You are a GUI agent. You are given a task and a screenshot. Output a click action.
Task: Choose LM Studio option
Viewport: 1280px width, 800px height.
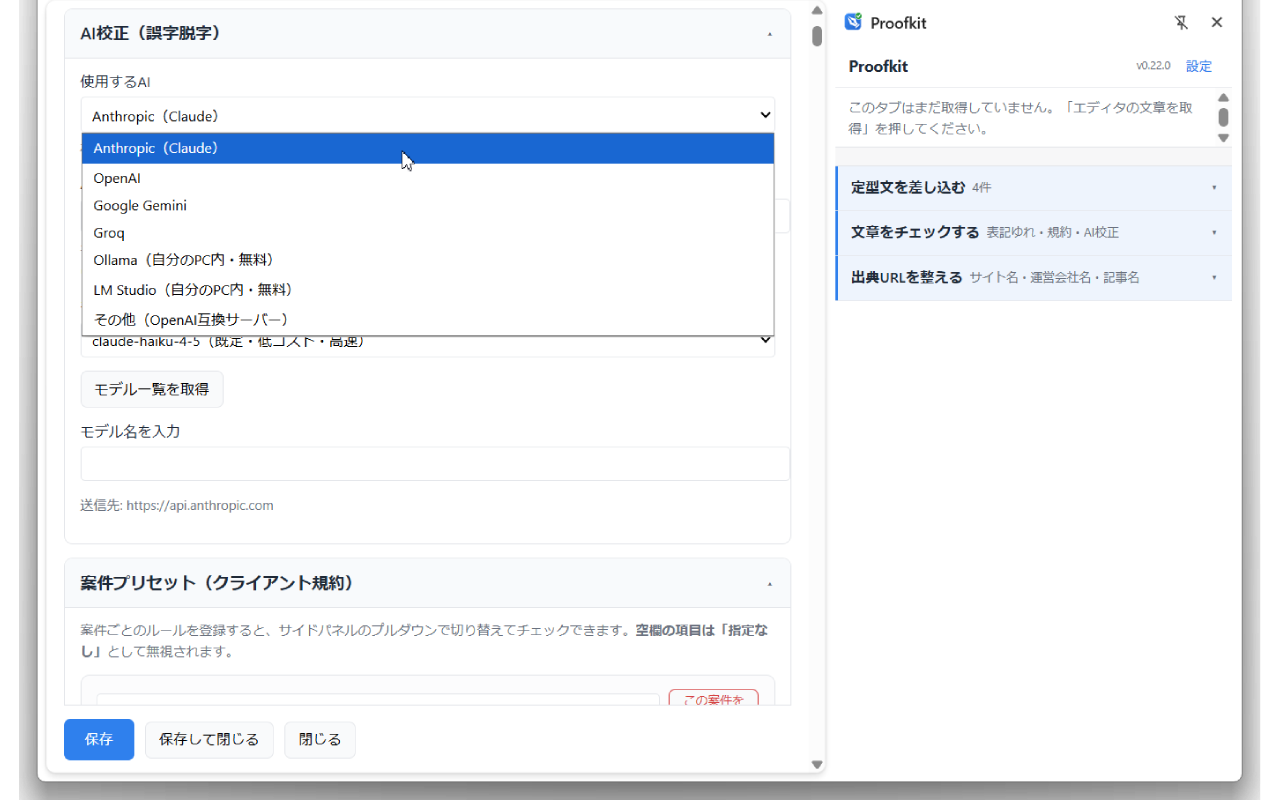point(428,290)
